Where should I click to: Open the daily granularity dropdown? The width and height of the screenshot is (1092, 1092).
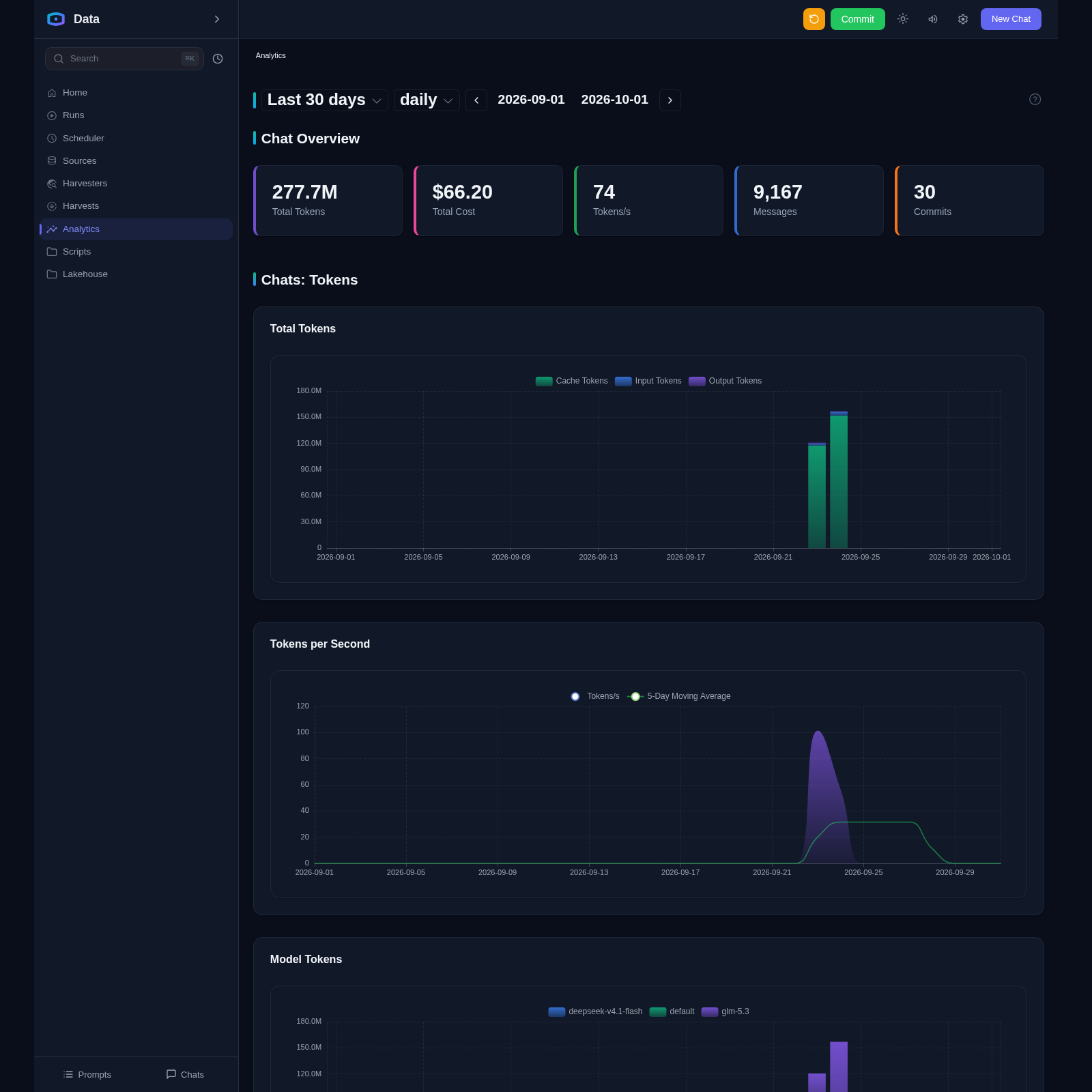[x=427, y=100]
